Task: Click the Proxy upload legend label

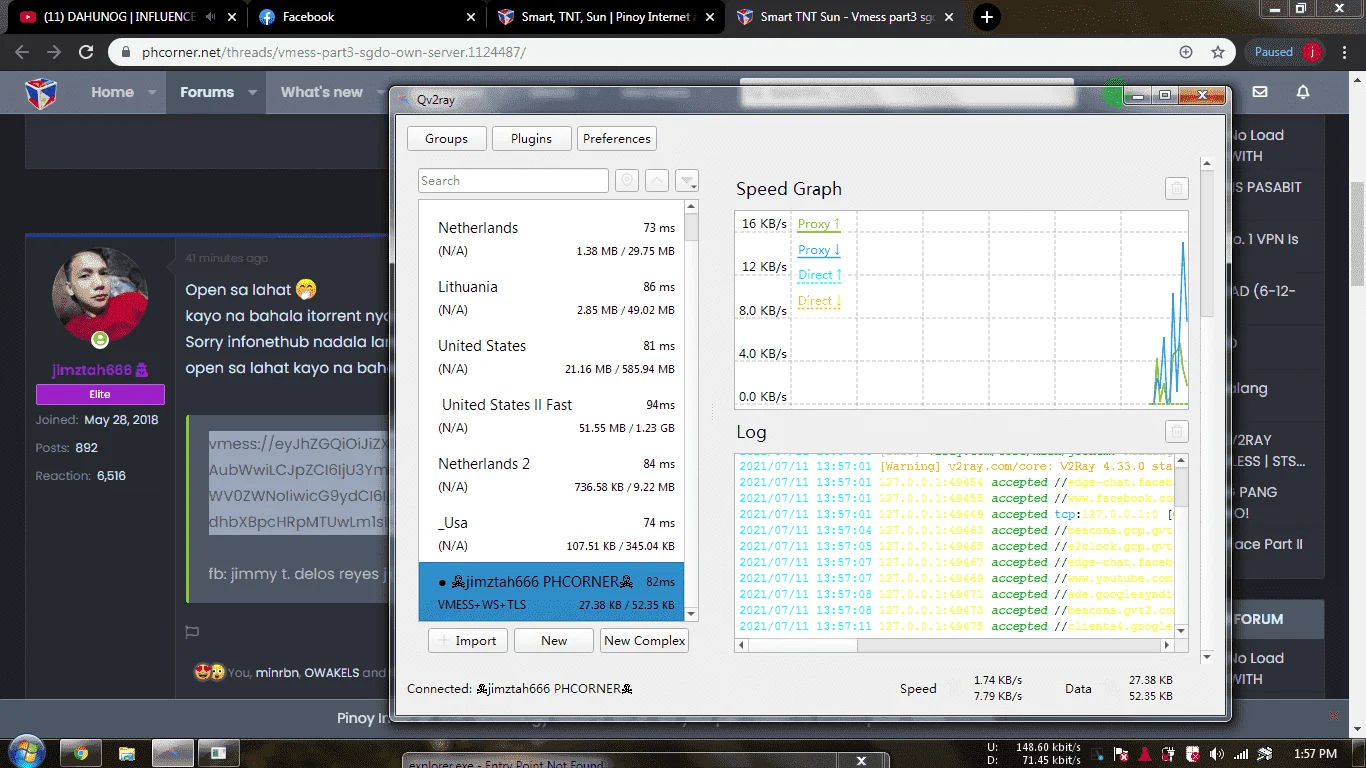Action: tap(819, 224)
